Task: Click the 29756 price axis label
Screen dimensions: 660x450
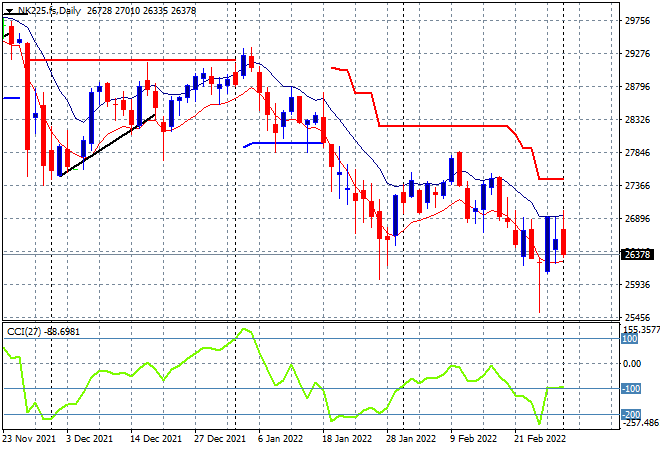Action: (x=637, y=21)
